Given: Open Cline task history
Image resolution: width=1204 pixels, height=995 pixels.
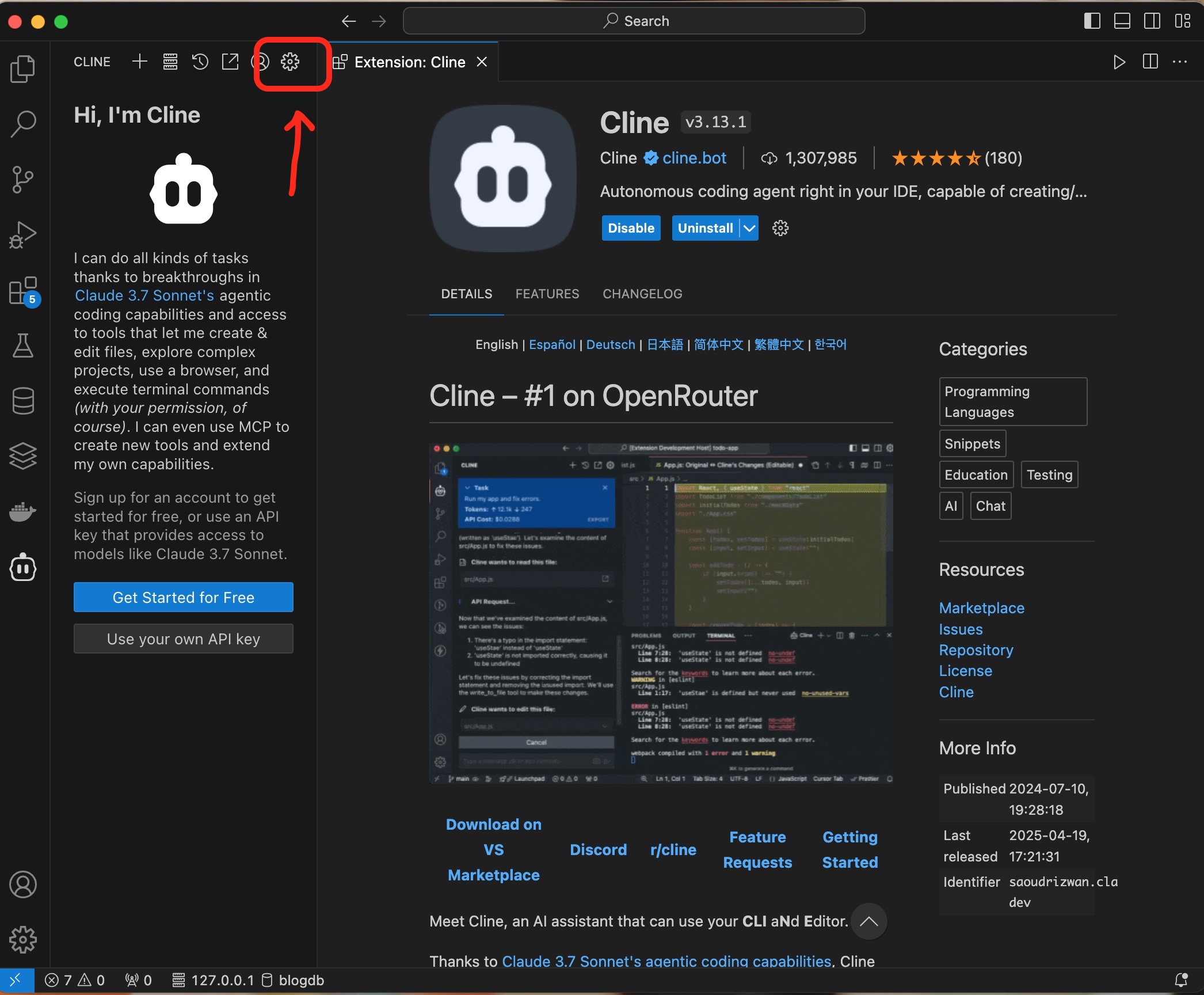Looking at the screenshot, I should 200,62.
